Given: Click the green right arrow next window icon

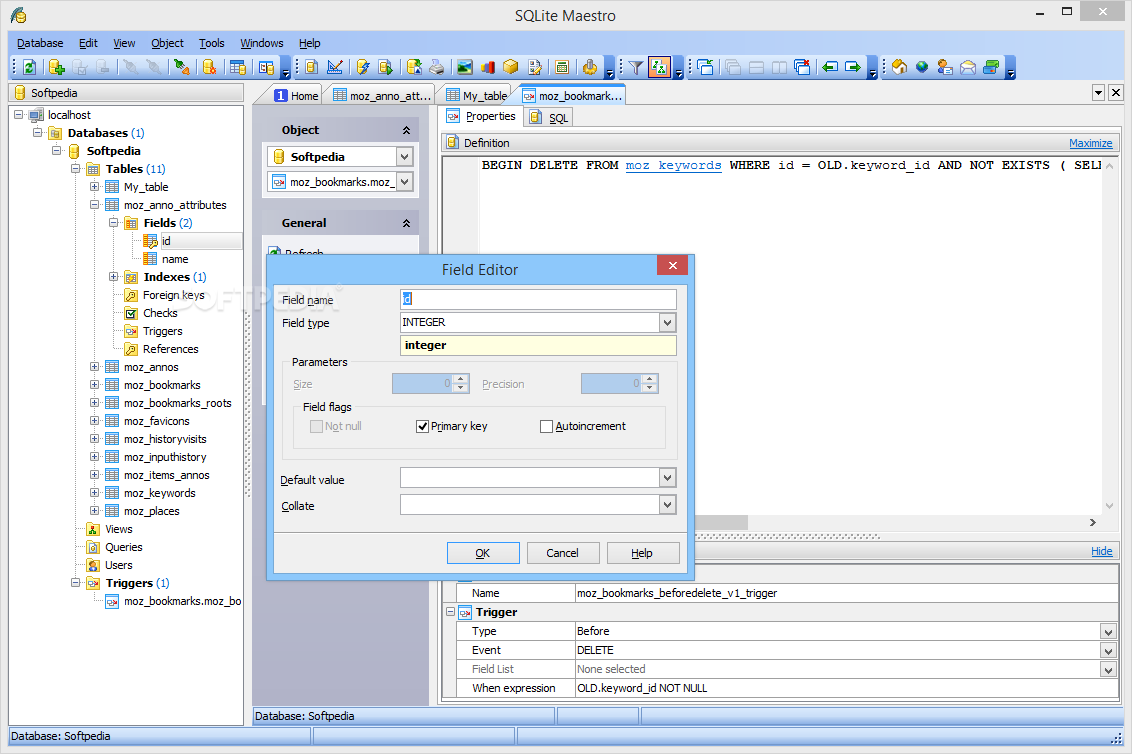Looking at the screenshot, I should click(853, 67).
